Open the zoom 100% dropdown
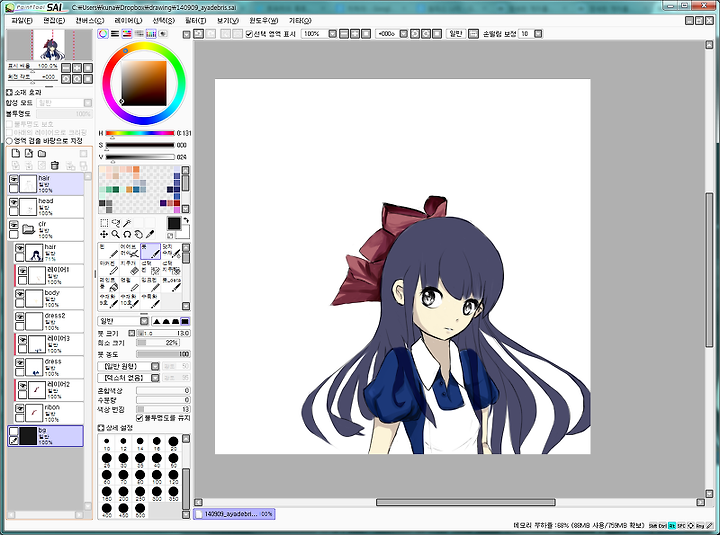The height and width of the screenshot is (535, 720). coord(332,34)
